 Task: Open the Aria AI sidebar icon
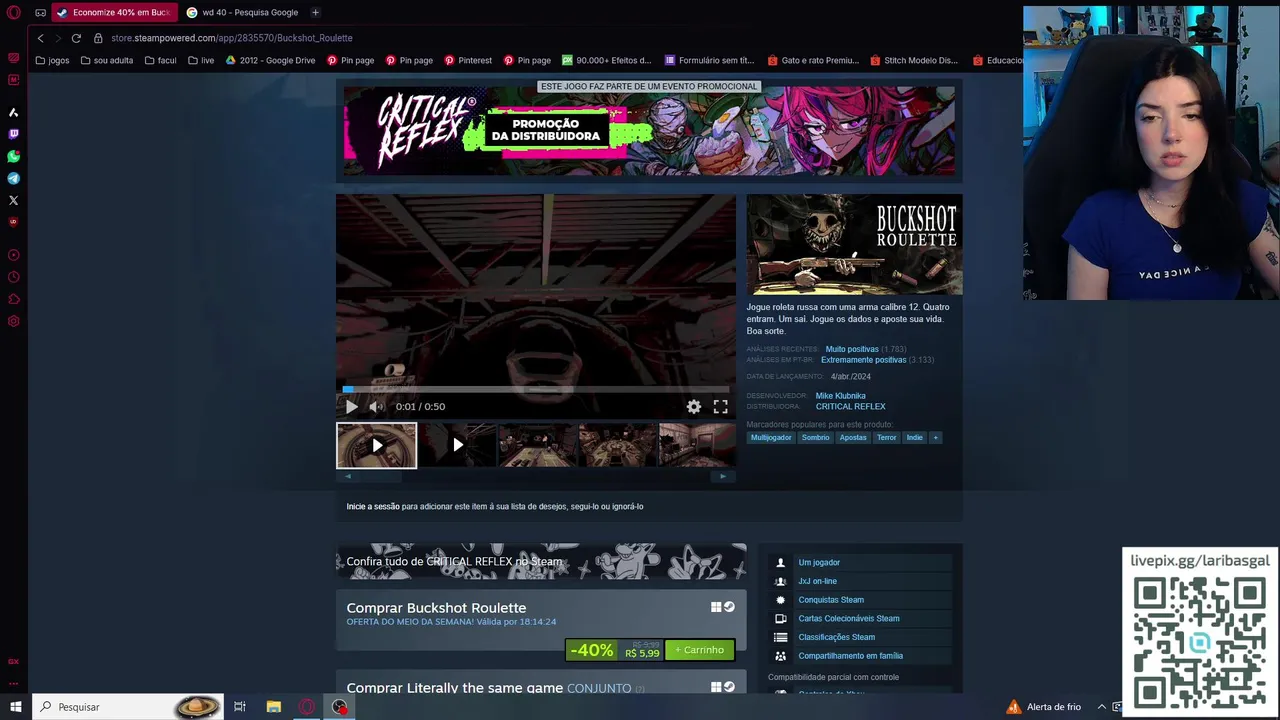pos(13,112)
